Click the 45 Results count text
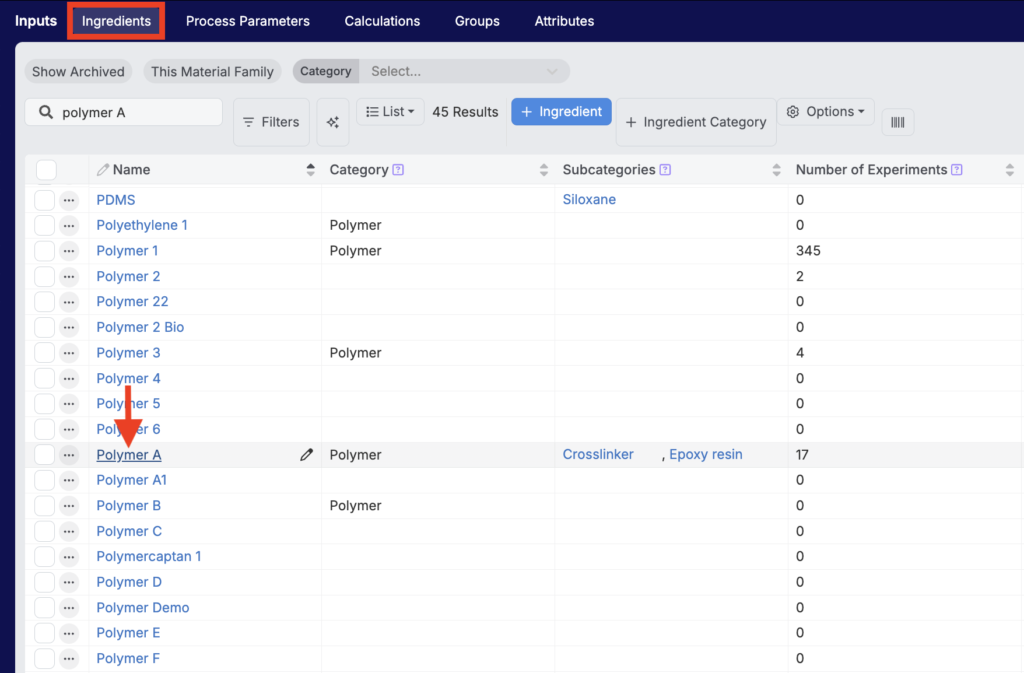 click(465, 112)
